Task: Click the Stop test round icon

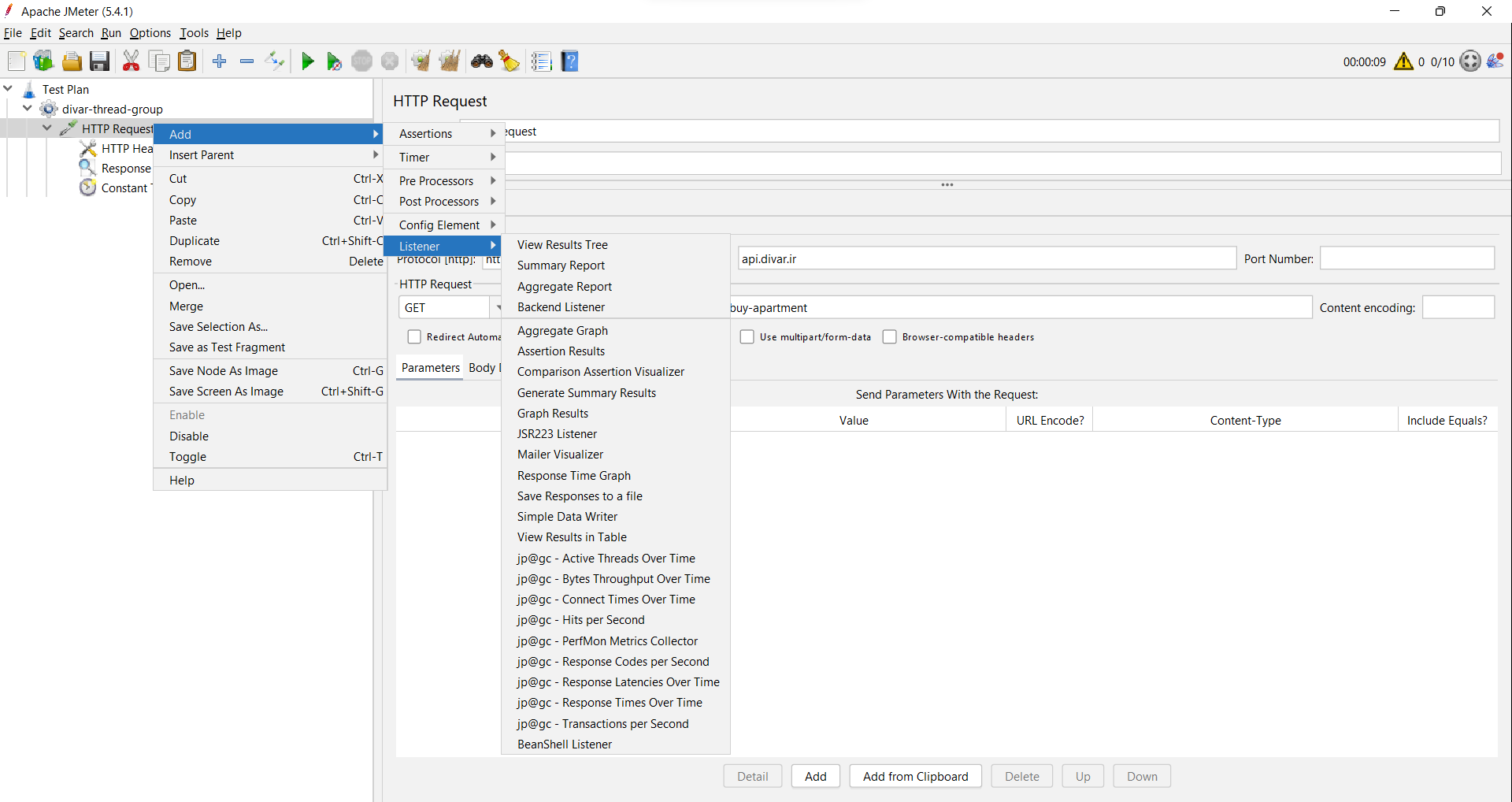Action: tap(361, 61)
